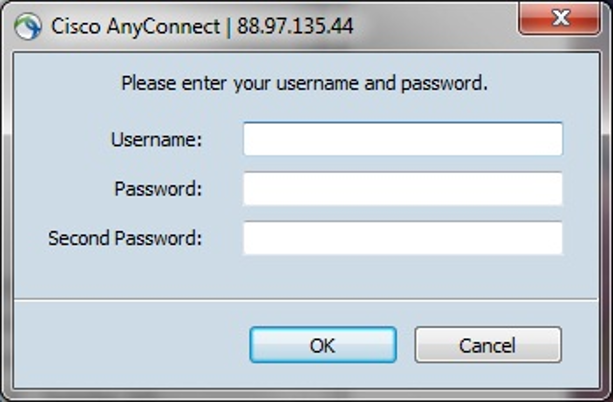Image resolution: width=613 pixels, height=402 pixels.
Task: Click the "Password:" label
Action: pos(158,189)
